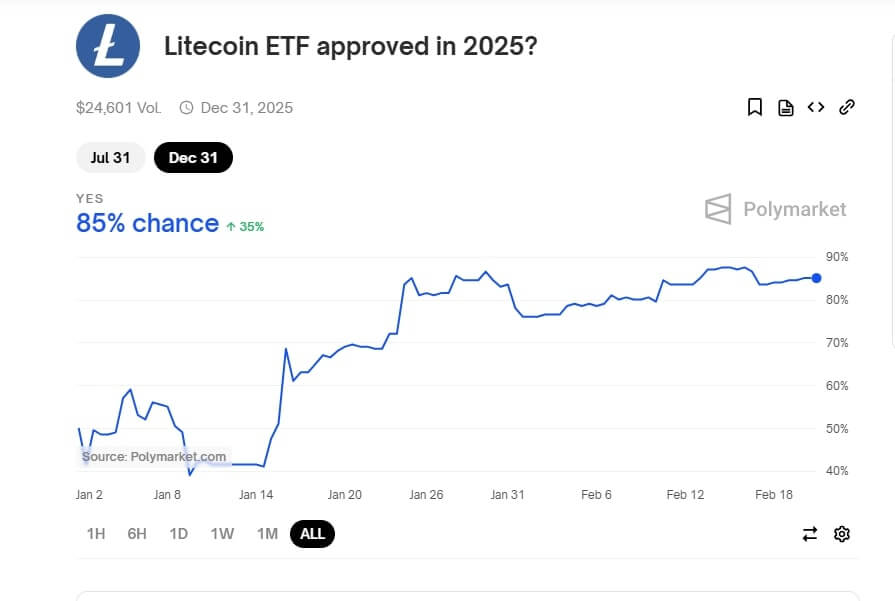Select the Dec 31 date tab
This screenshot has width=895, height=601.
click(x=193, y=158)
